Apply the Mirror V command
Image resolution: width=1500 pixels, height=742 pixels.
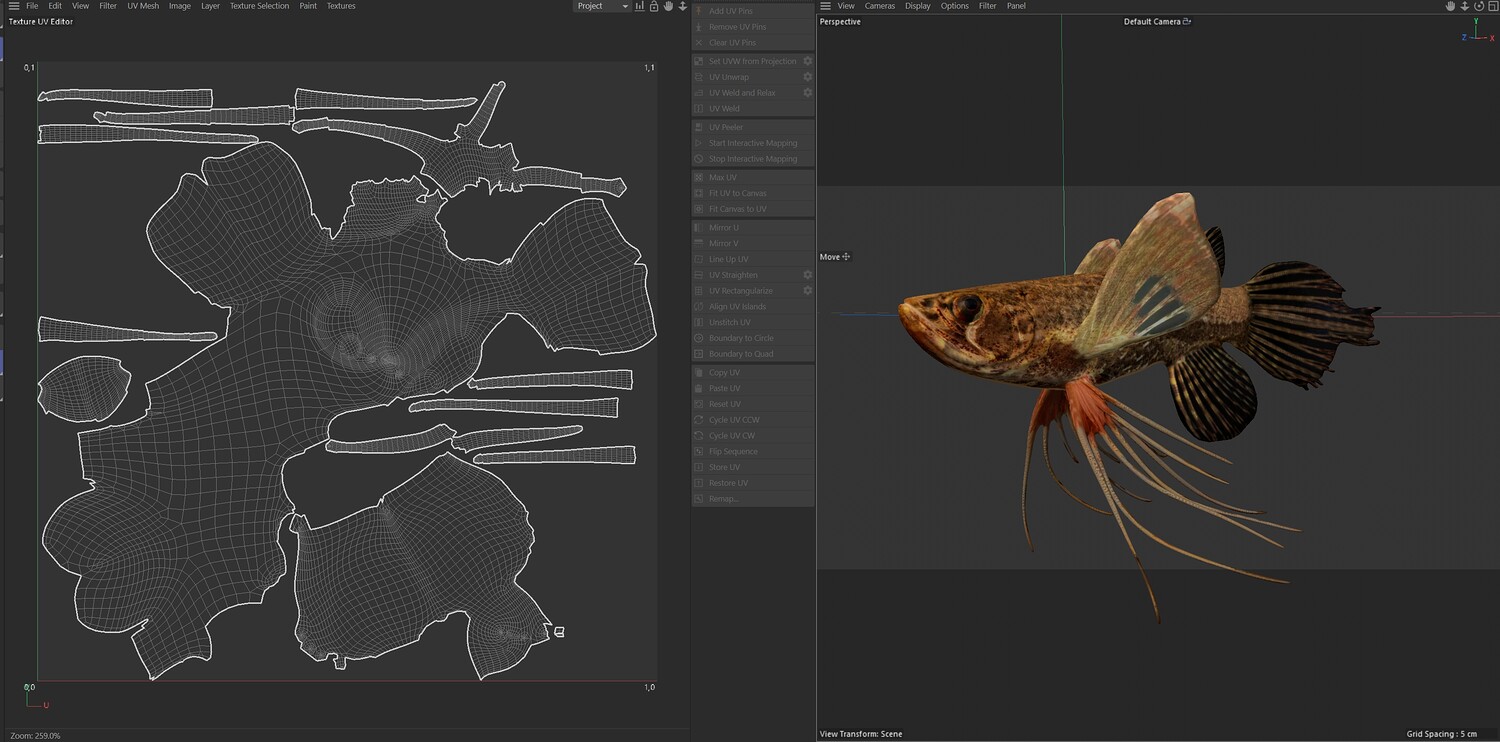pyautogui.click(x=753, y=244)
